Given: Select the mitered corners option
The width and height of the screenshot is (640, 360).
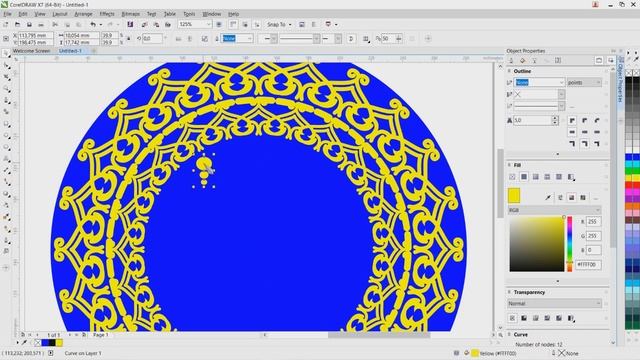Looking at the screenshot, I should 572,120.
